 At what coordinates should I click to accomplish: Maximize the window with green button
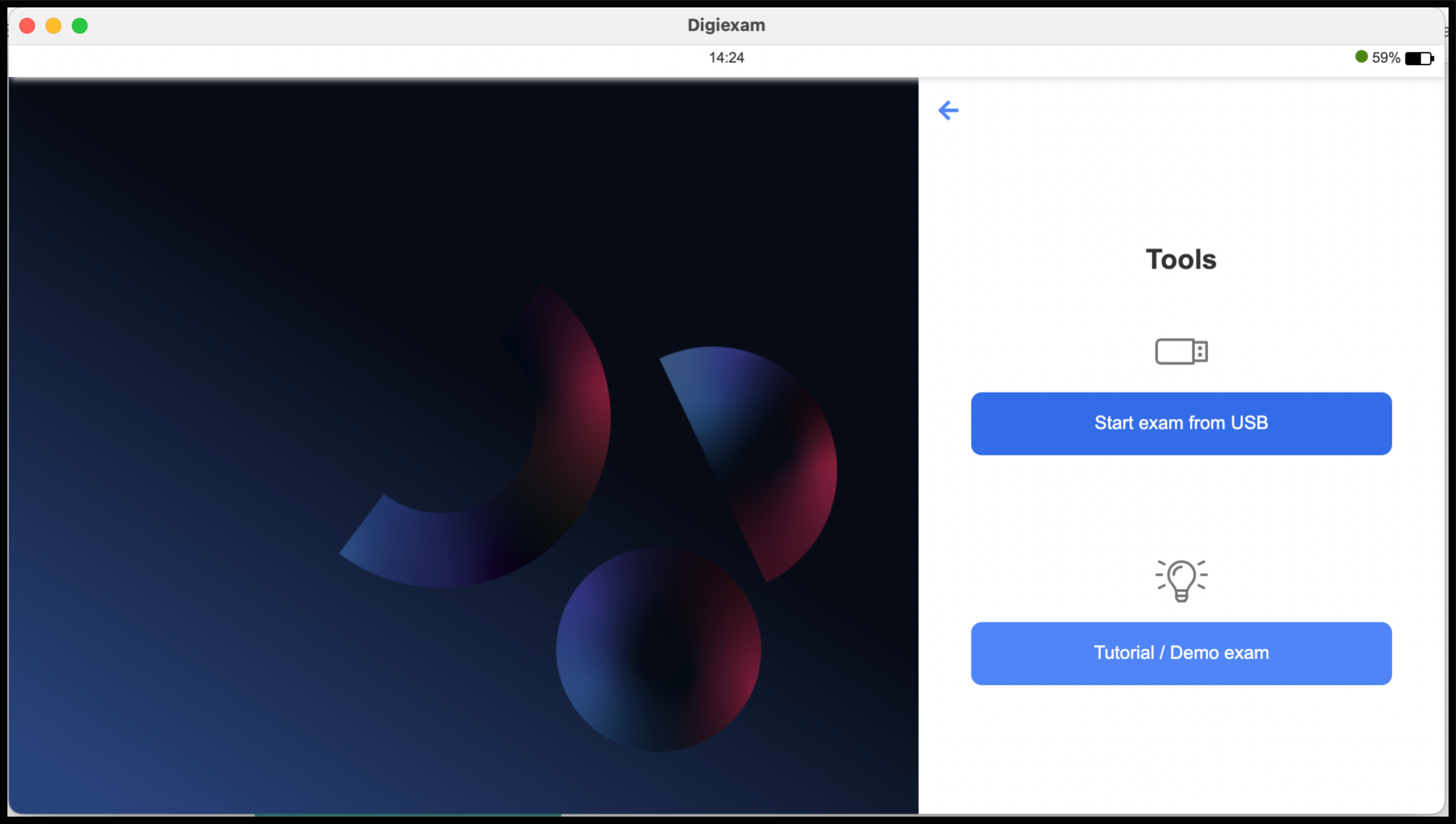tap(80, 26)
